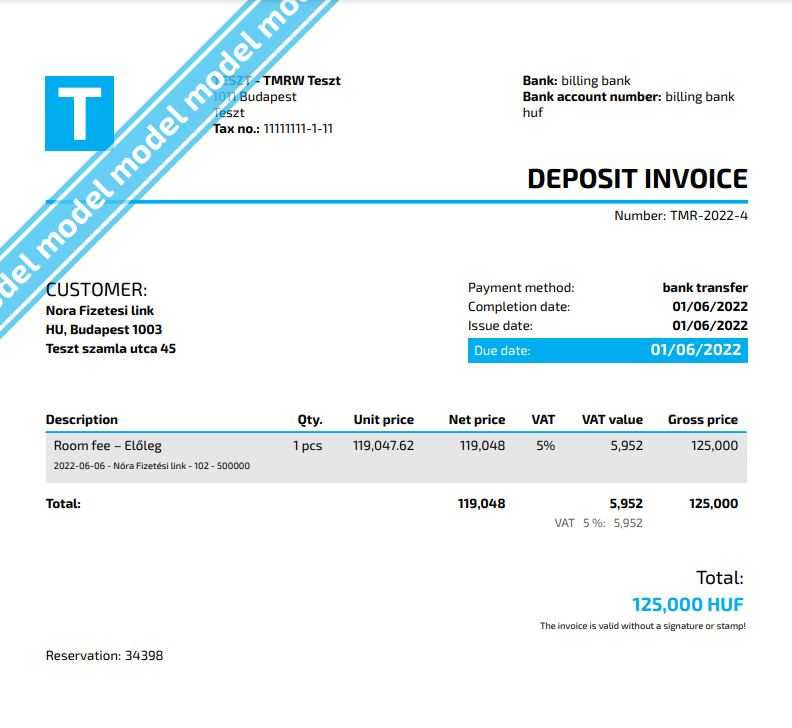The height and width of the screenshot is (728, 792).
Task: Click the Issue date label
Action: [x=500, y=326]
